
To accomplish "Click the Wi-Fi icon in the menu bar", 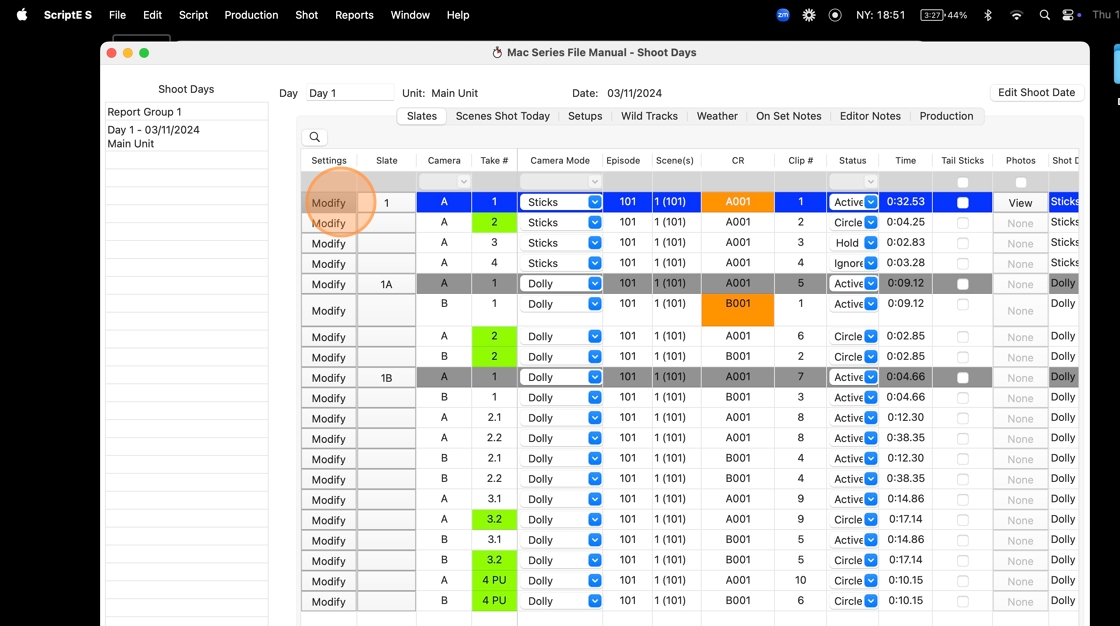I will coord(1016,15).
